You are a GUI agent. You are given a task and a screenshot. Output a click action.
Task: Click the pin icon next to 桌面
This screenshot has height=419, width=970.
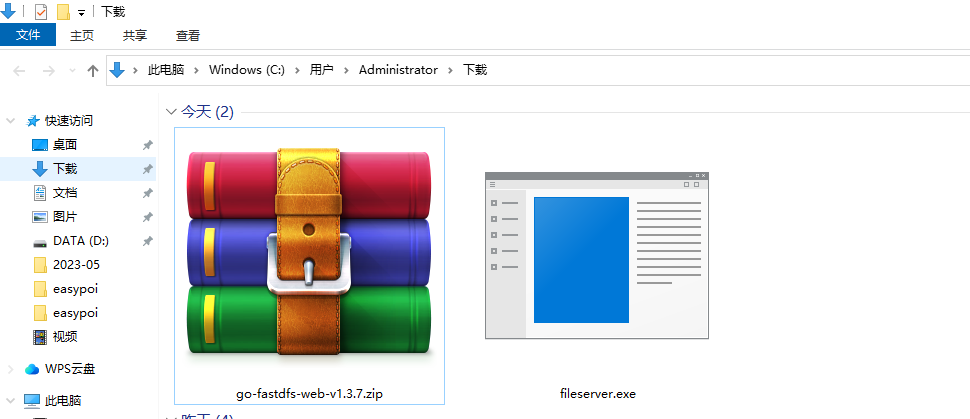click(x=147, y=145)
